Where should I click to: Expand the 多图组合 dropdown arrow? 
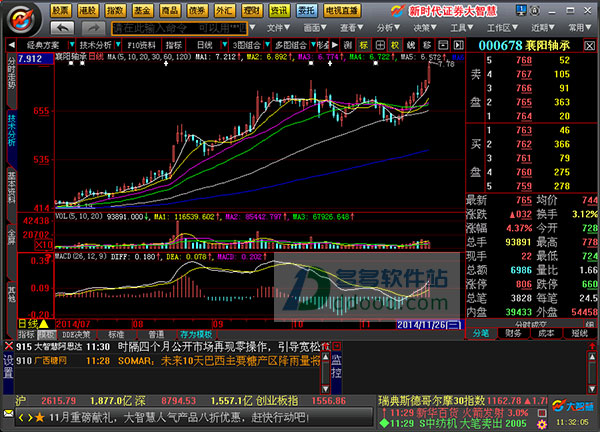pyautogui.click(x=313, y=45)
